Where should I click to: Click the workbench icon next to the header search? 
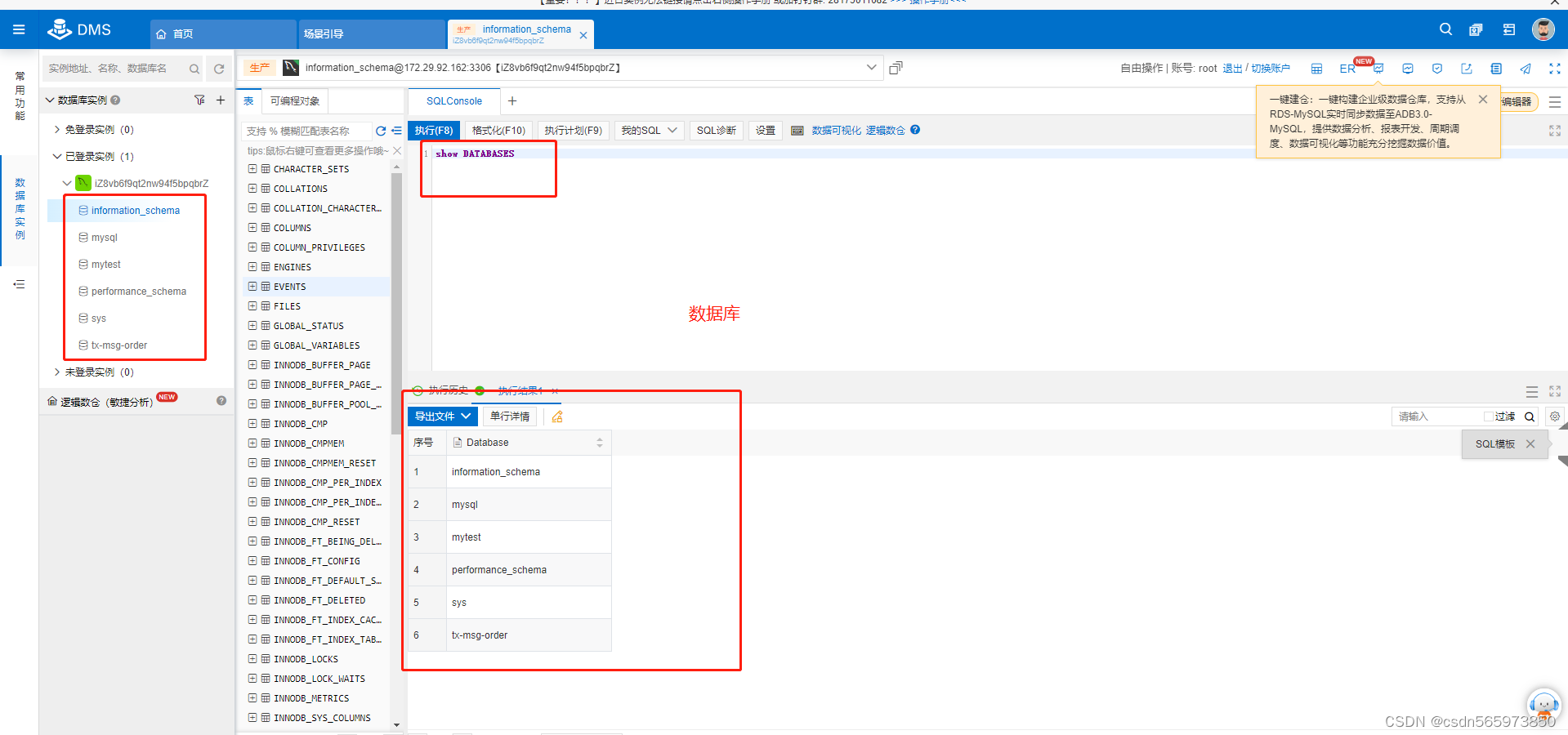[1476, 30]
